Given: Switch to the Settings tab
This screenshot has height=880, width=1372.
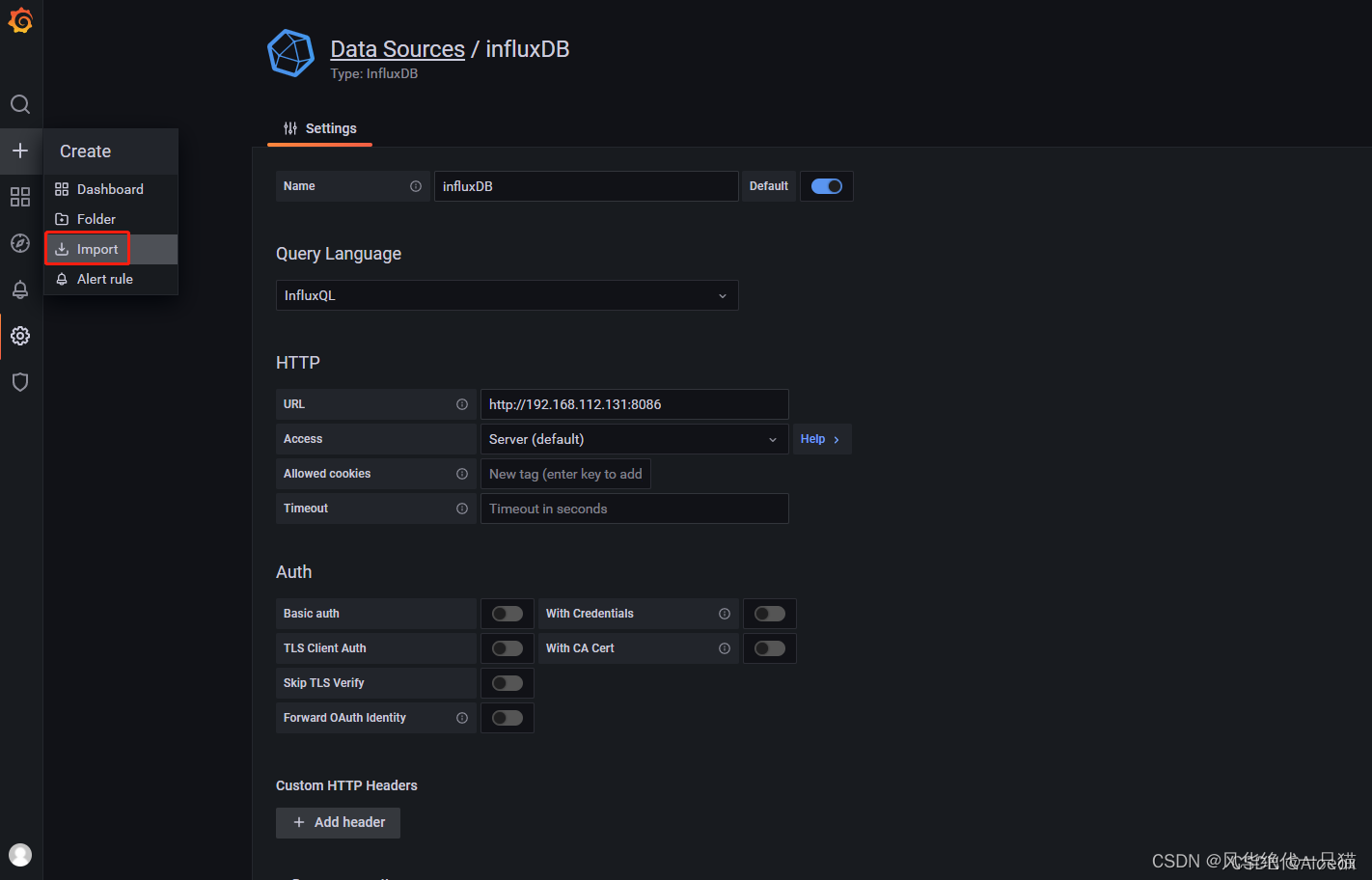Looking at the screenshot, I should click(x=319, y=128).
